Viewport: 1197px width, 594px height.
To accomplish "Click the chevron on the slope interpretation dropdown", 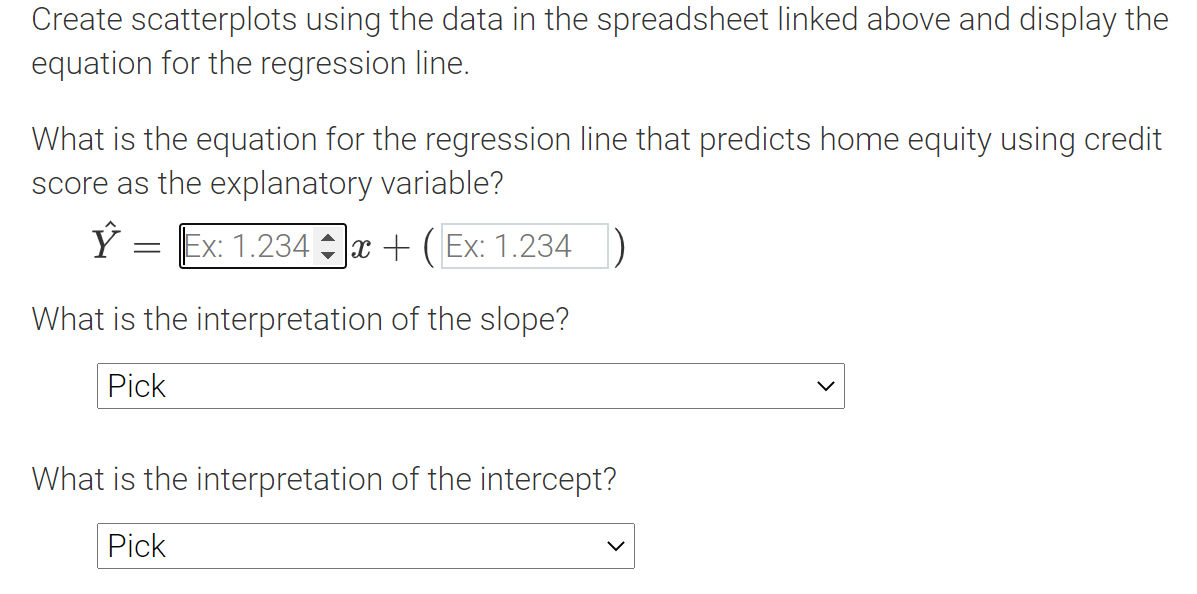I will coord(825,386).
